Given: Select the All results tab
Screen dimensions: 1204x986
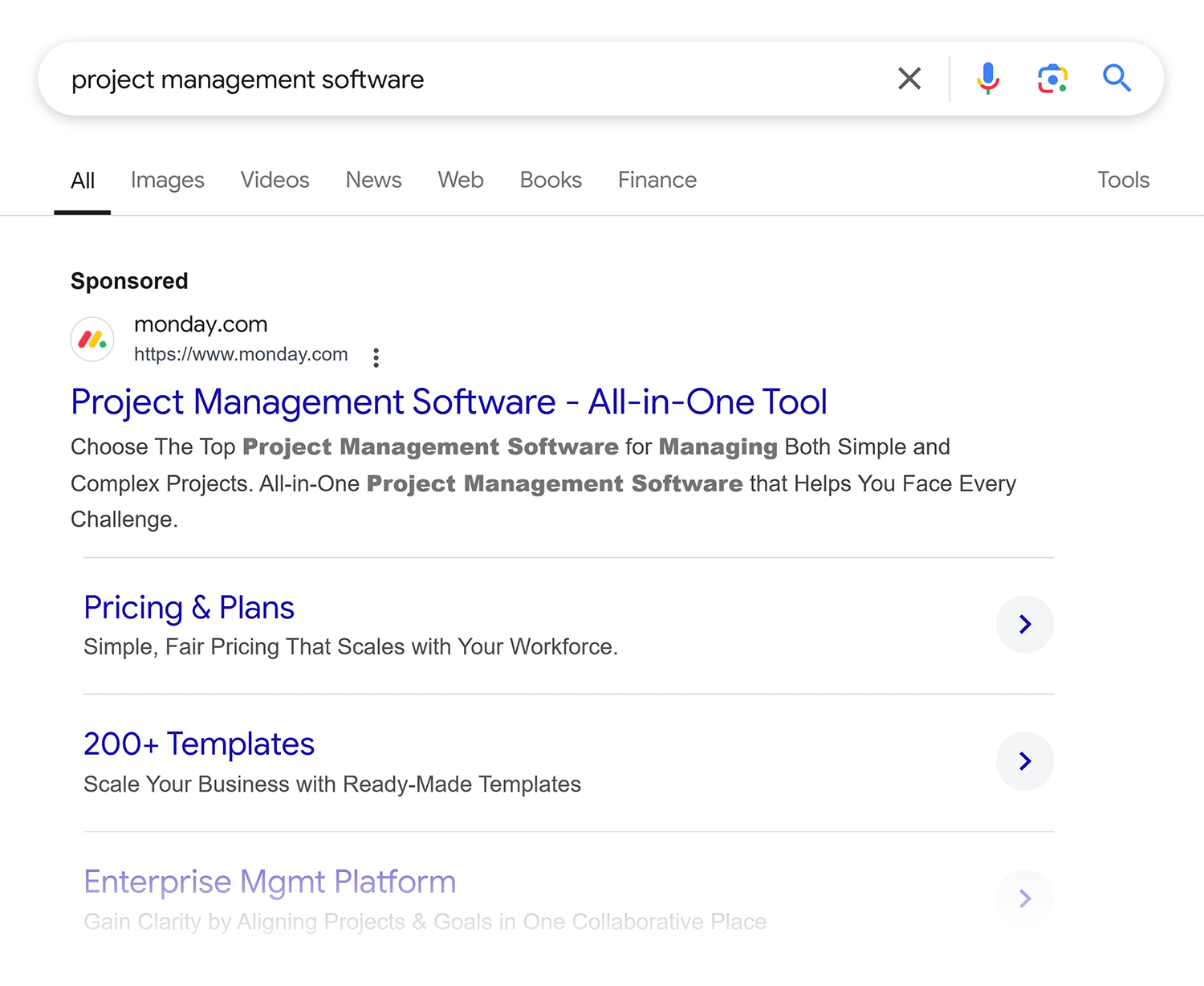Looking at the screenshot, I should click(x=83, y=181).
